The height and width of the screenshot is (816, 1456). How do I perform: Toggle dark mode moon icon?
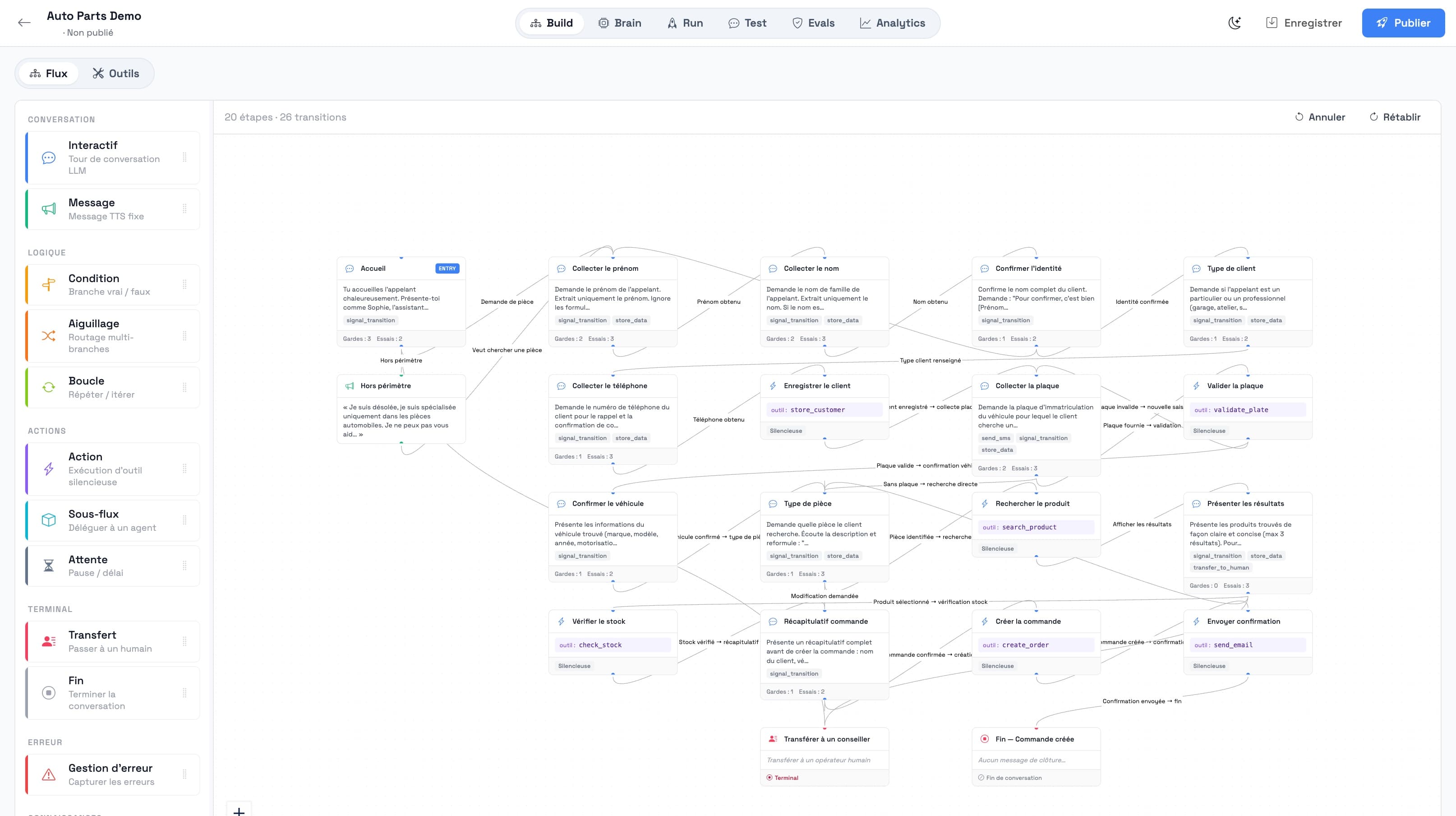coord(1235,23)
